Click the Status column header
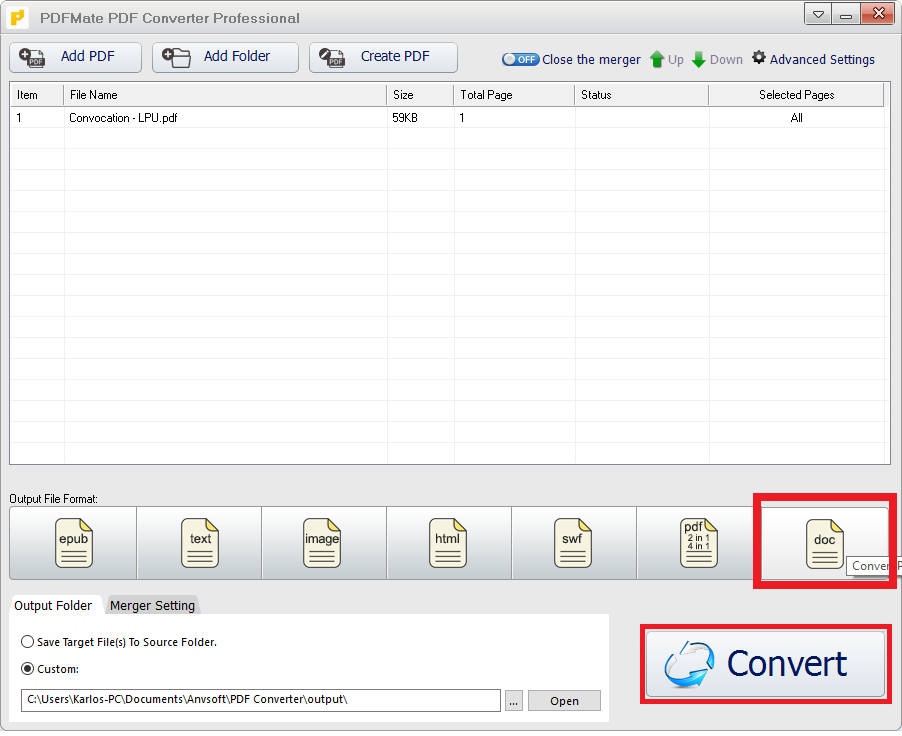902x736 pixels. coord(641,95)
